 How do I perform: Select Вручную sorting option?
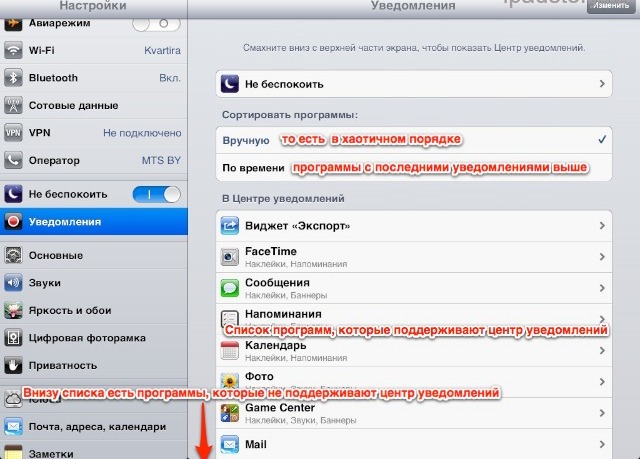(x=414, y=140)
